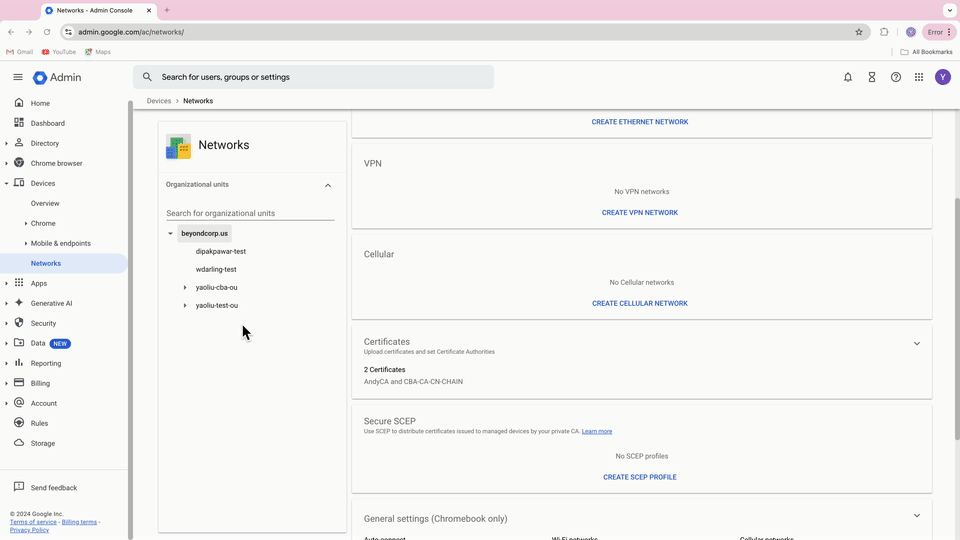Open the browser extensions puzzle icon
This screenshot has height=540, width=960.
click(x=884, y=32)
